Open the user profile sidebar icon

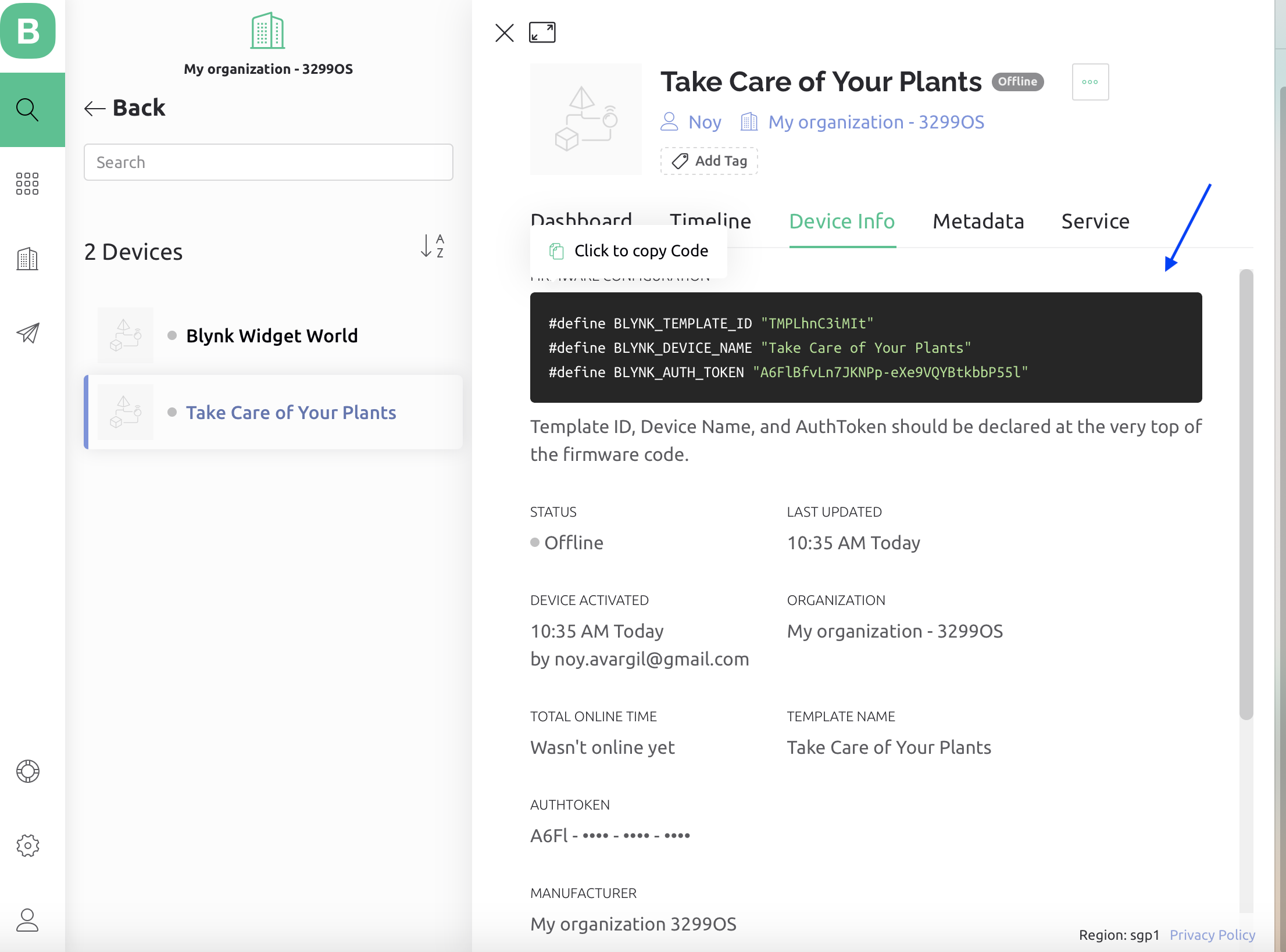(27, 920)
